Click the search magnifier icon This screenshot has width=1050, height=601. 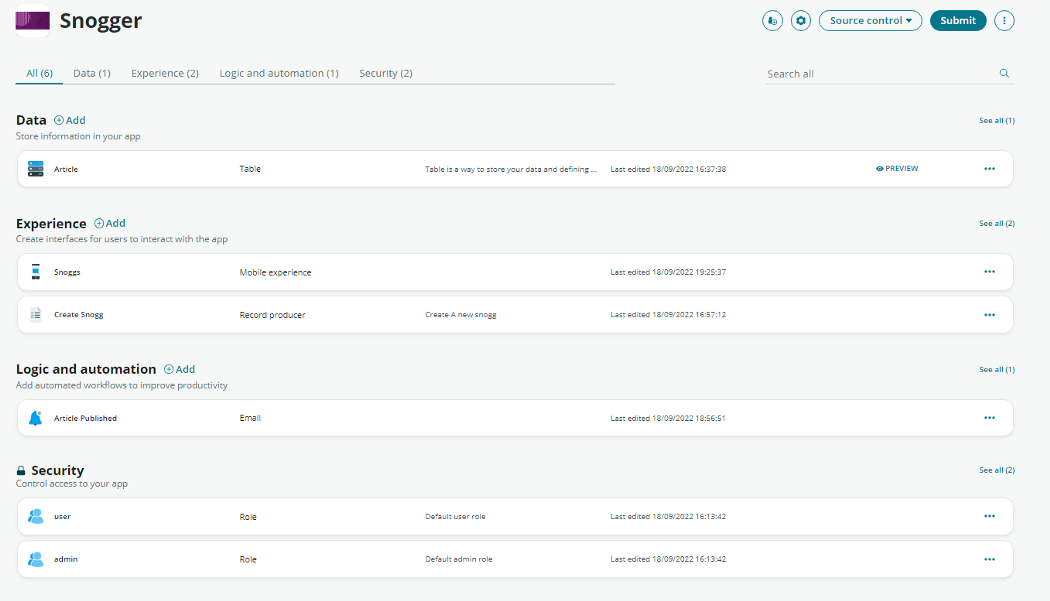coord(1004,73)
